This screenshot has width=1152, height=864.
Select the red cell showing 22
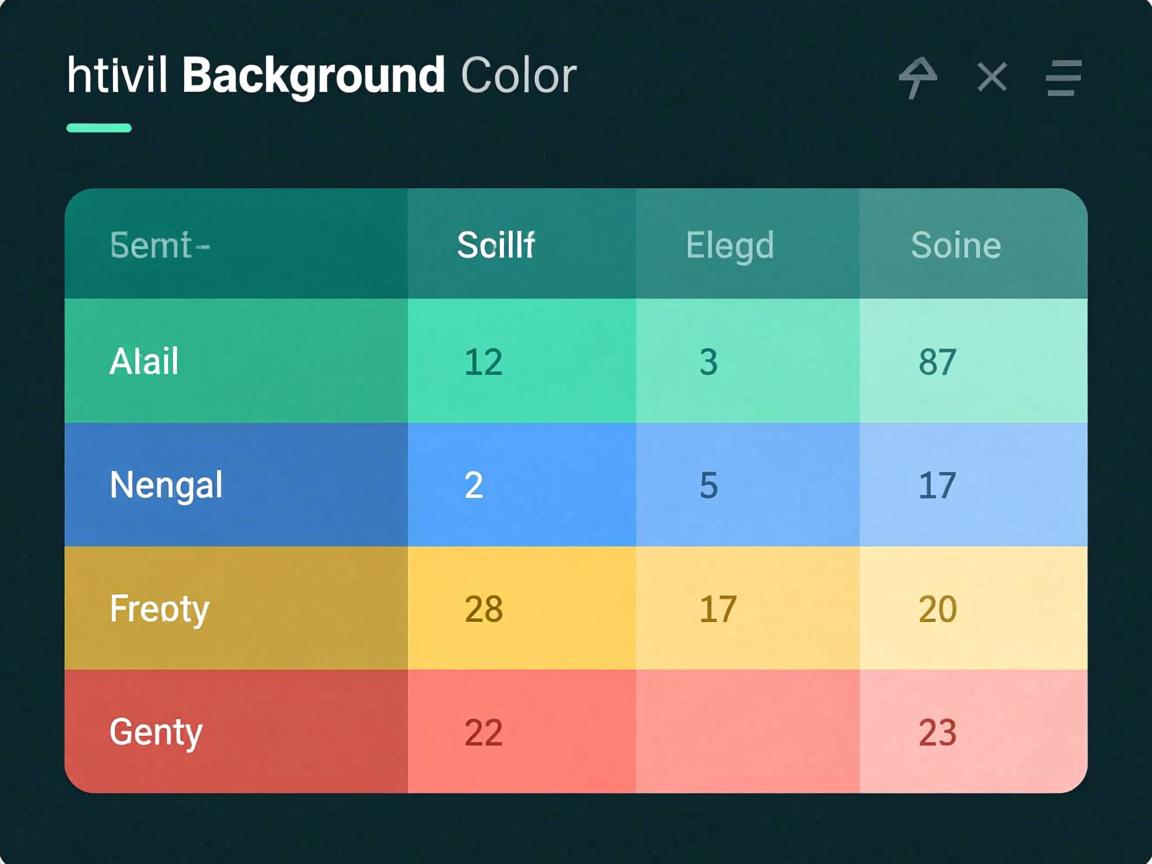click(x=521, y=732)
